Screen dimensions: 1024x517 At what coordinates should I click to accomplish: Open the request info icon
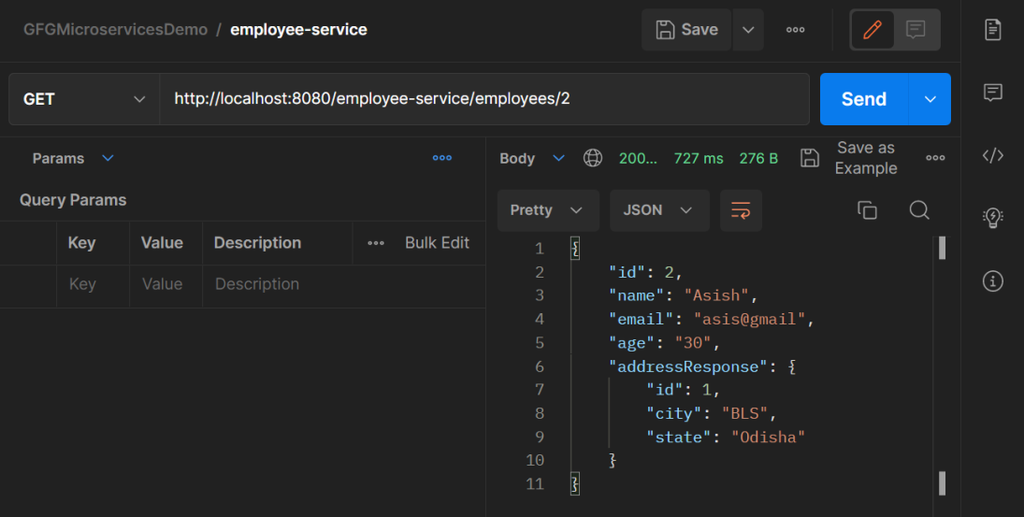[993, 281]
